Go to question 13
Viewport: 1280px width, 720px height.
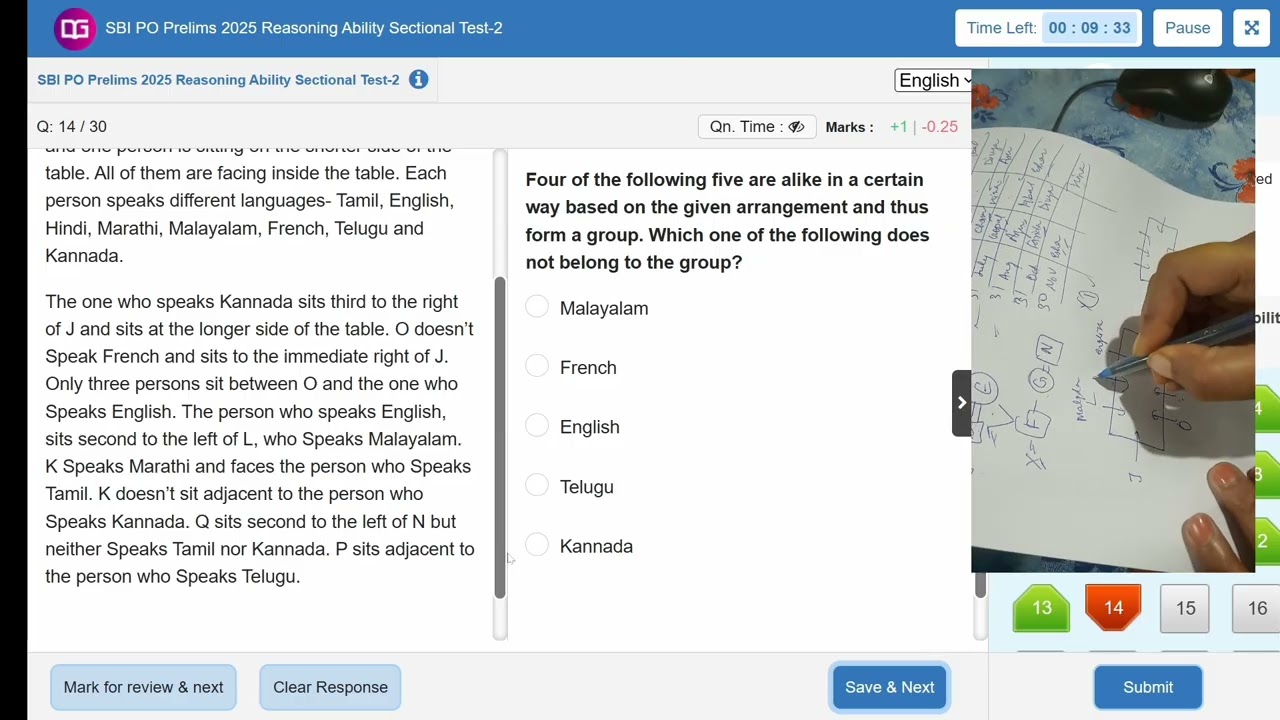[1041, 608]
